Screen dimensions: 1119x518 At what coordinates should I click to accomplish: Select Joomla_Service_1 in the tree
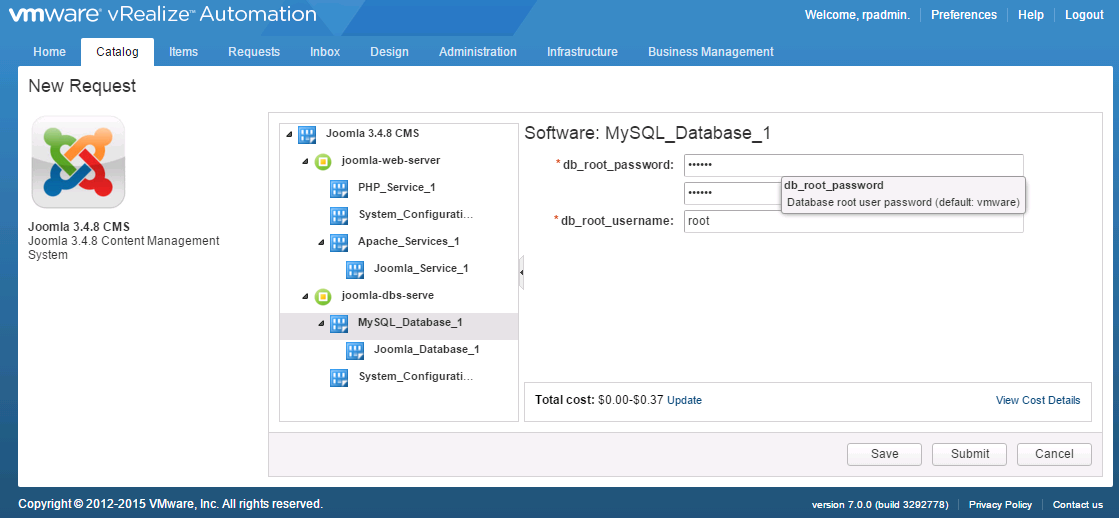[421, 269]
